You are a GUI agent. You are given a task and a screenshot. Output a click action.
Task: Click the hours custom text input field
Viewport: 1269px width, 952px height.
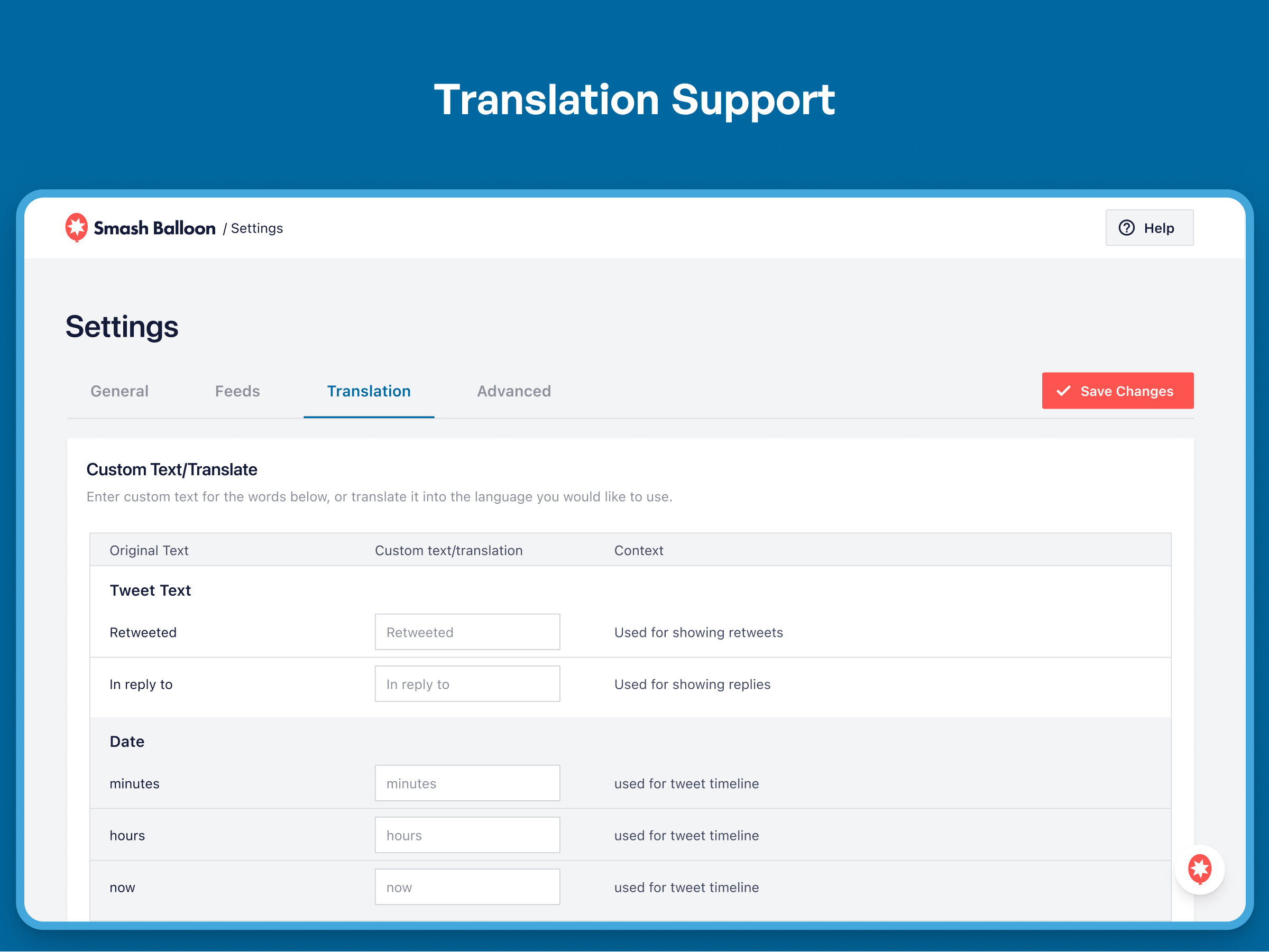467,834
